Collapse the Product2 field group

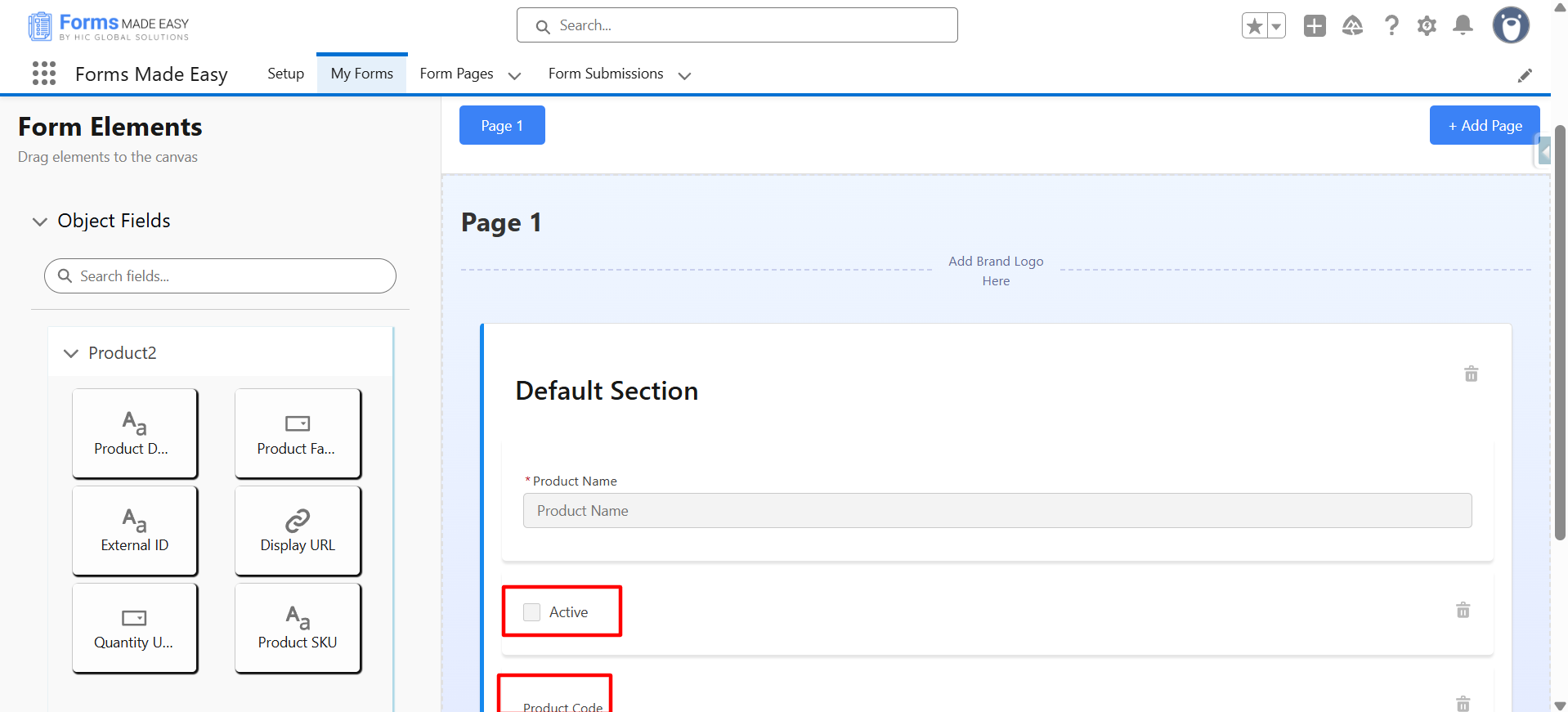point(71,353)
